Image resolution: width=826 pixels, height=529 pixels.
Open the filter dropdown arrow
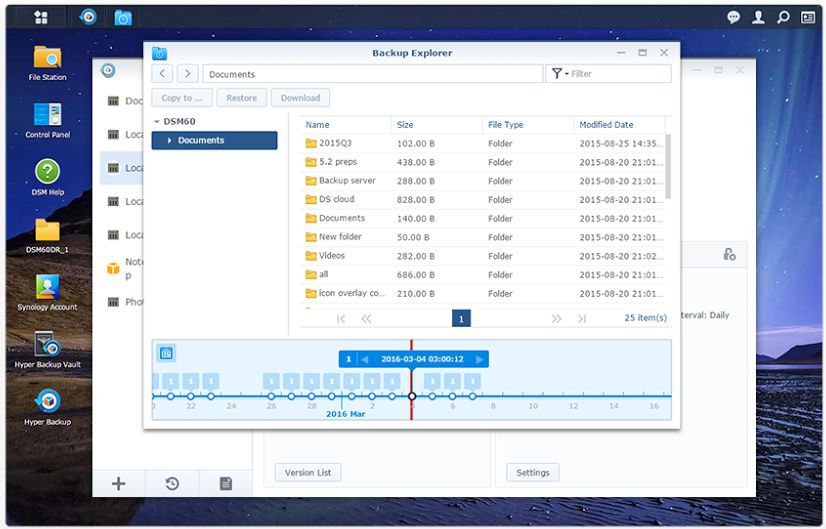tap(567, 74)
